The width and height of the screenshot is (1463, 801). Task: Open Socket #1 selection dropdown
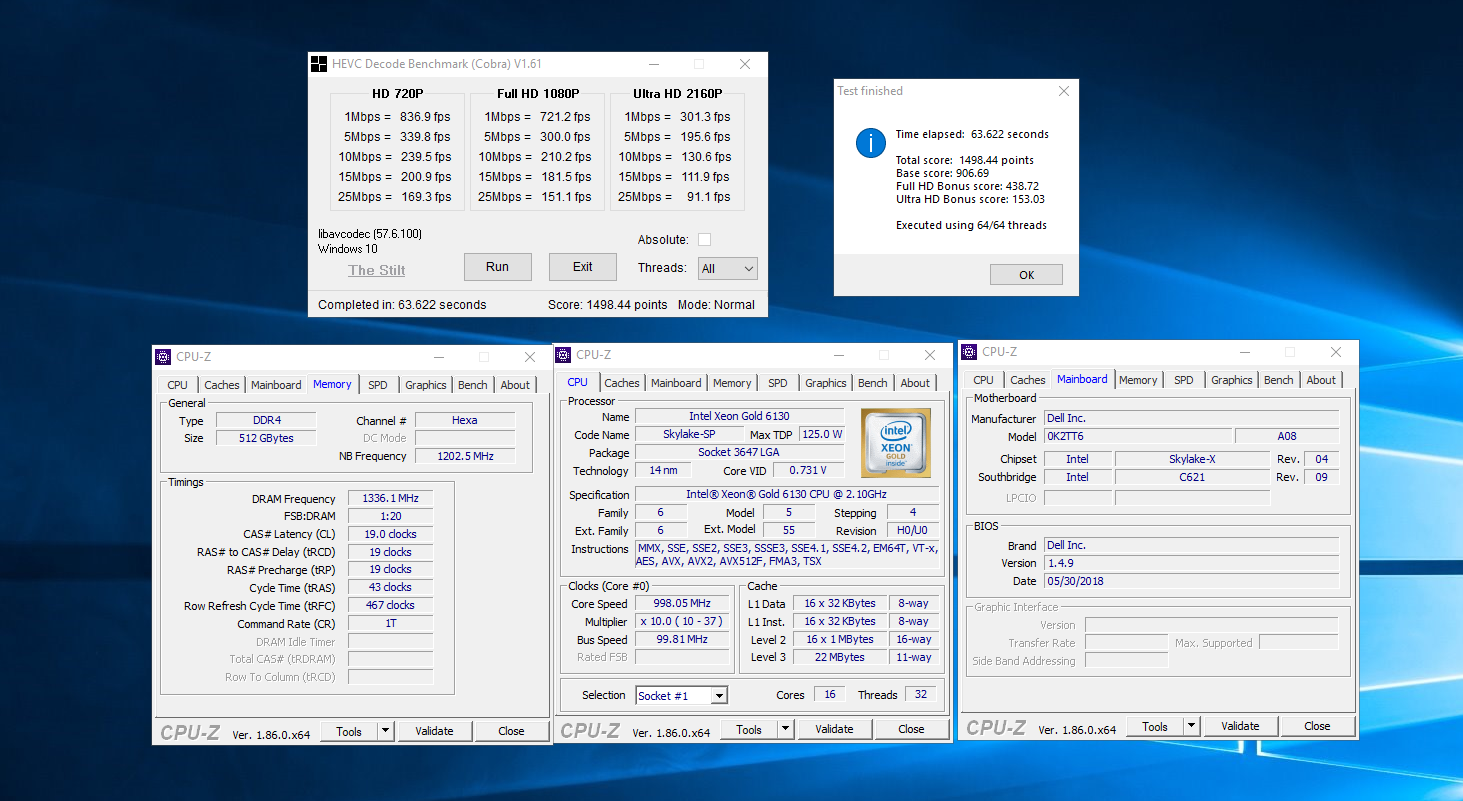click(x=681, y=695)
